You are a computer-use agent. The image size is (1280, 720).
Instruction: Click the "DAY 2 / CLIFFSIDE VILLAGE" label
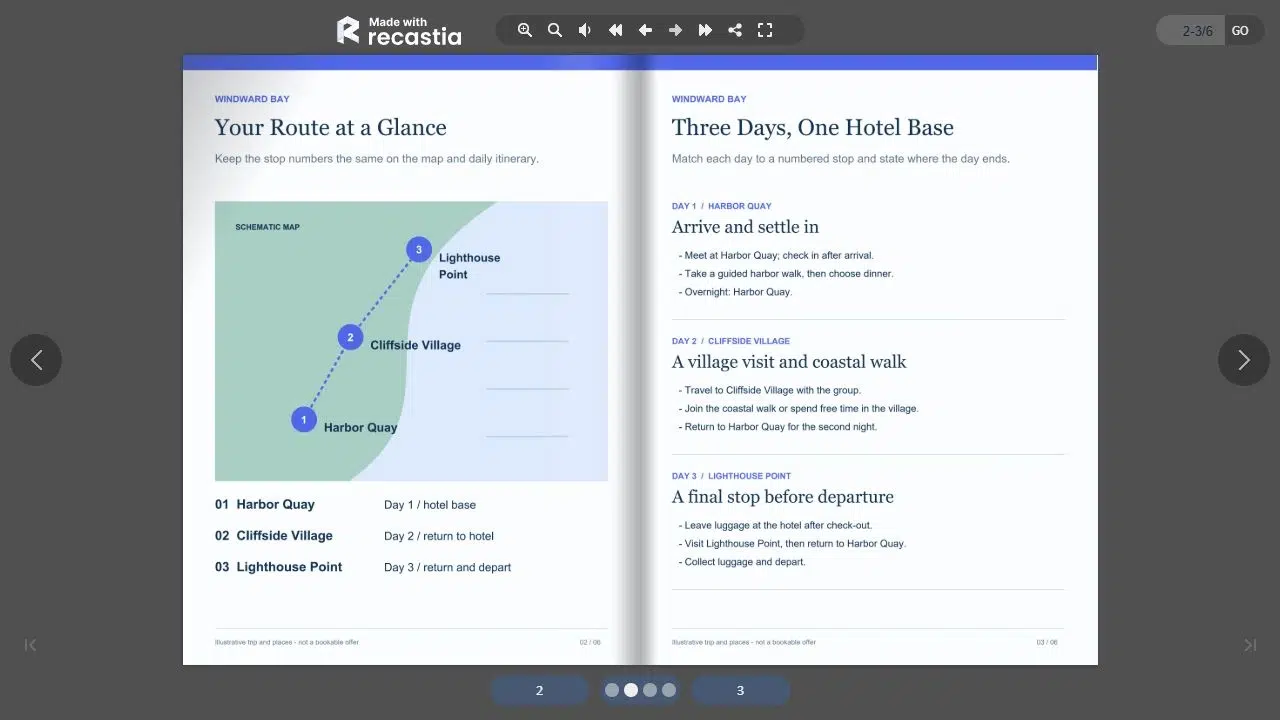click(731, 341)
